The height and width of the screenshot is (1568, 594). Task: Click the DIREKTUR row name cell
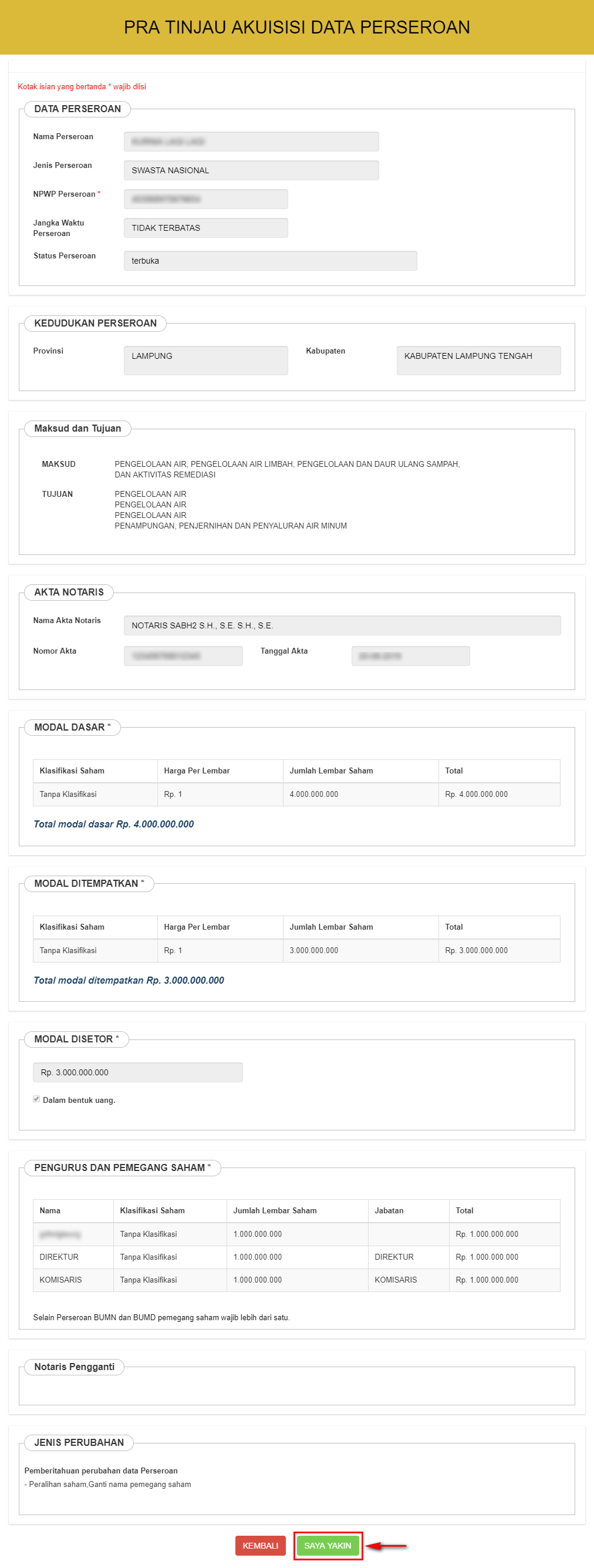click(59, 1257)
